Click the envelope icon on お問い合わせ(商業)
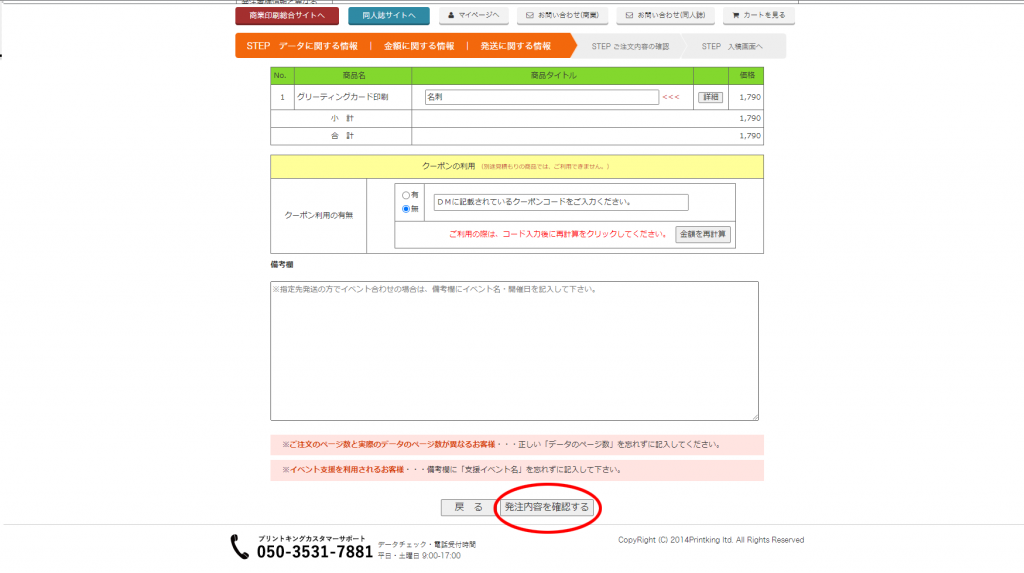 pyautogui.click(x=530, y=16)
